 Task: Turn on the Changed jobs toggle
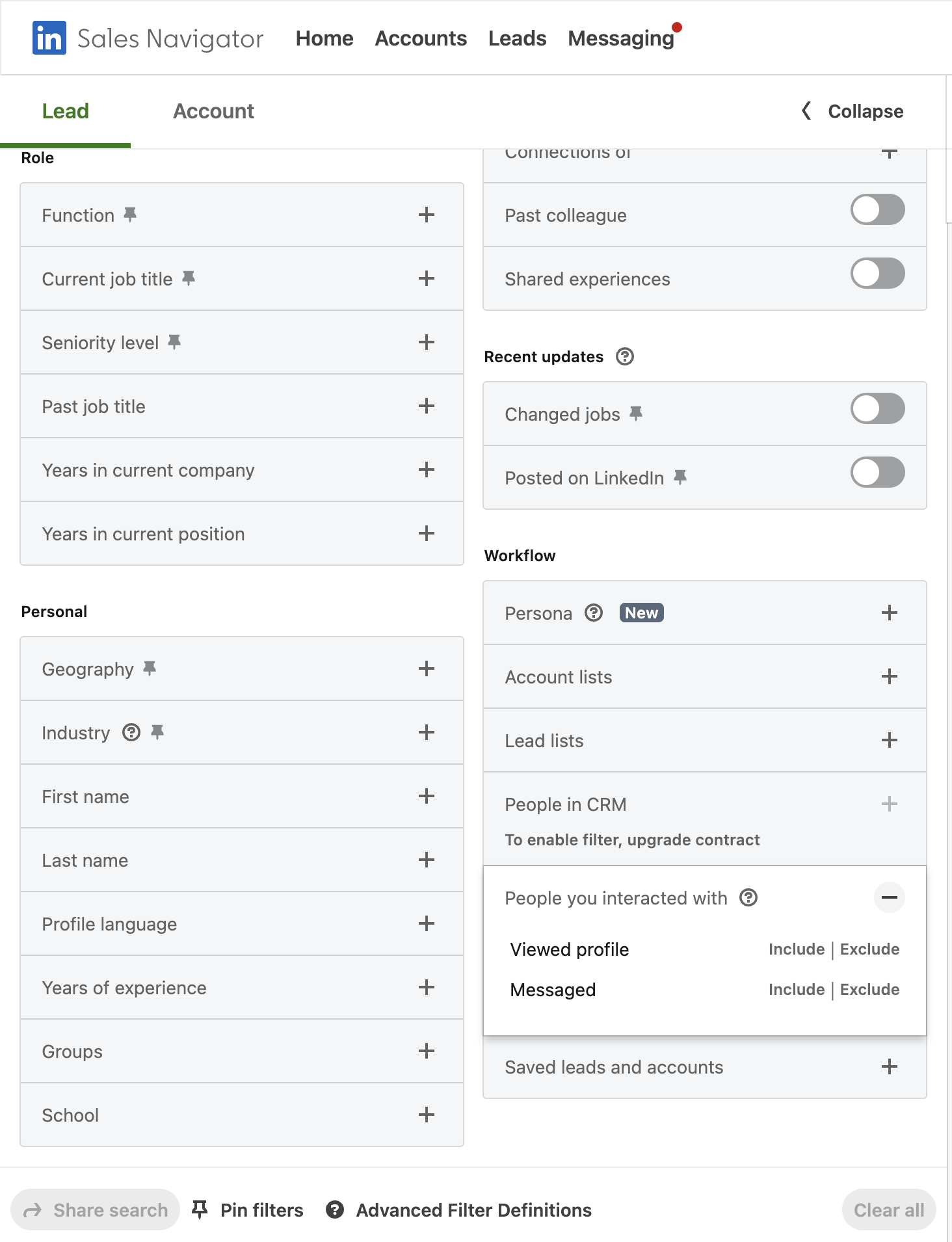(x=877, y=408)
